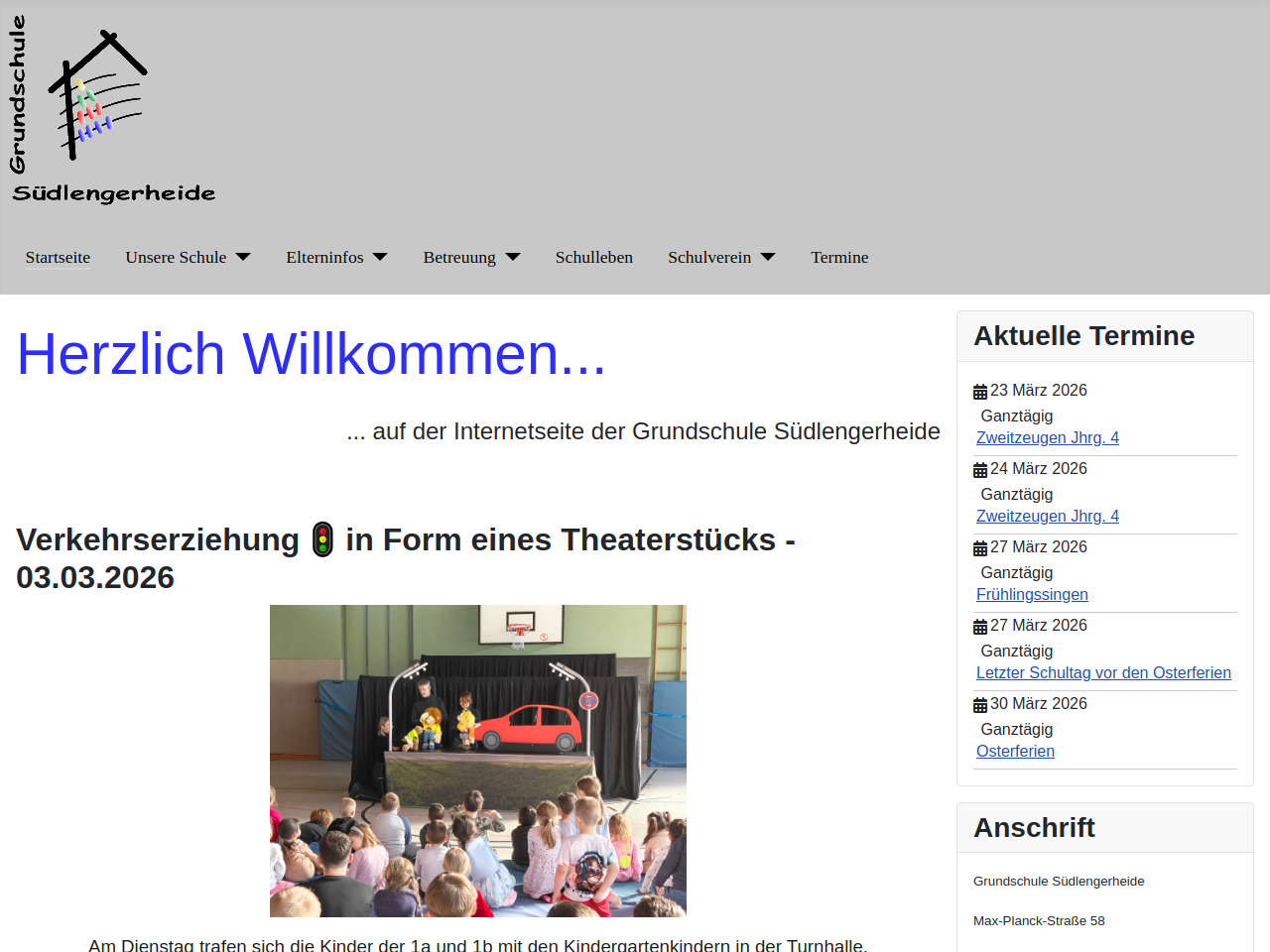Click the puppet theater photo
The width and height of the screenshot is (1270, 952).
[477, 761]
